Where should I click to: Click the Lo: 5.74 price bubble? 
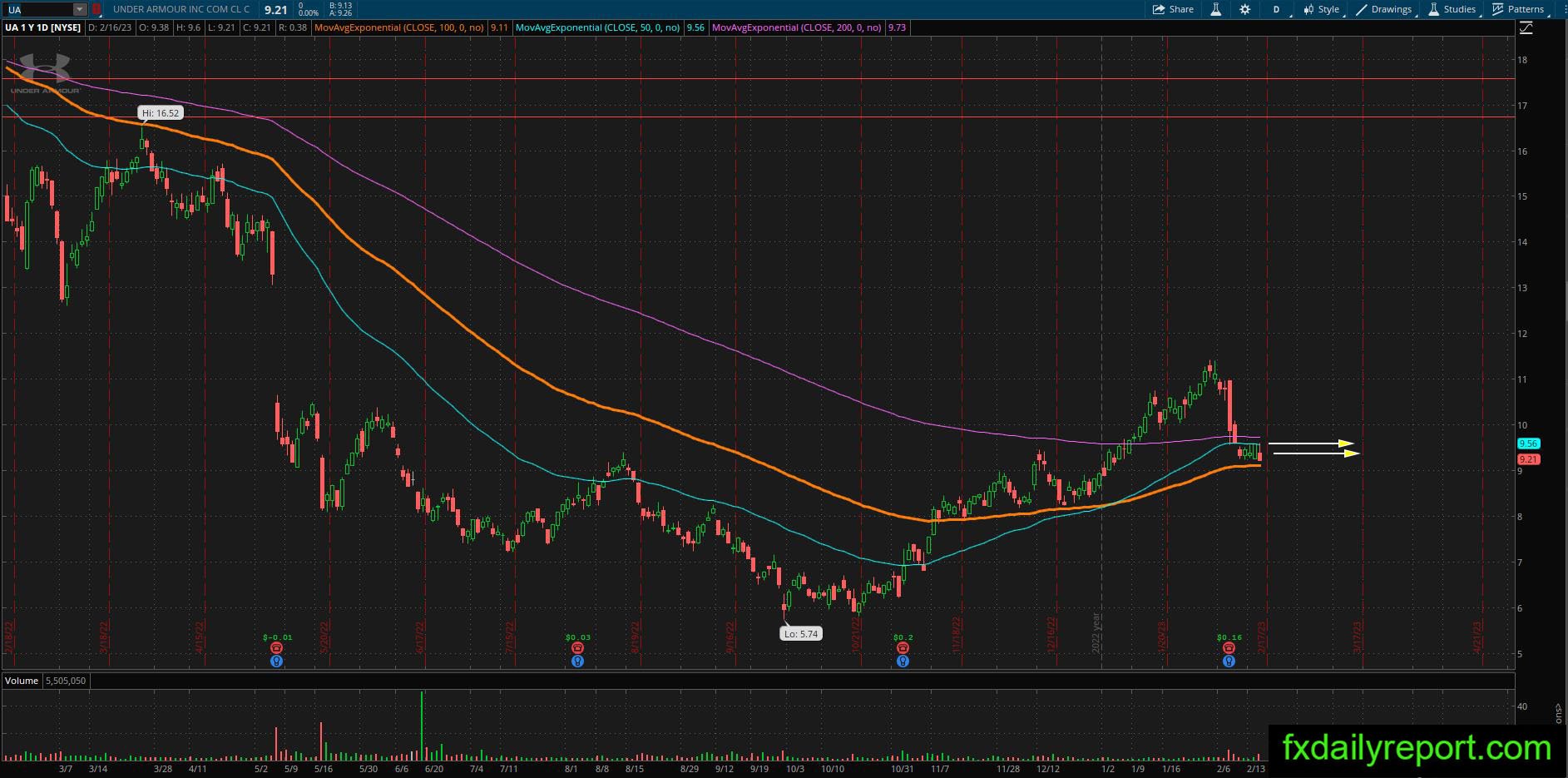tap(801, 634)
